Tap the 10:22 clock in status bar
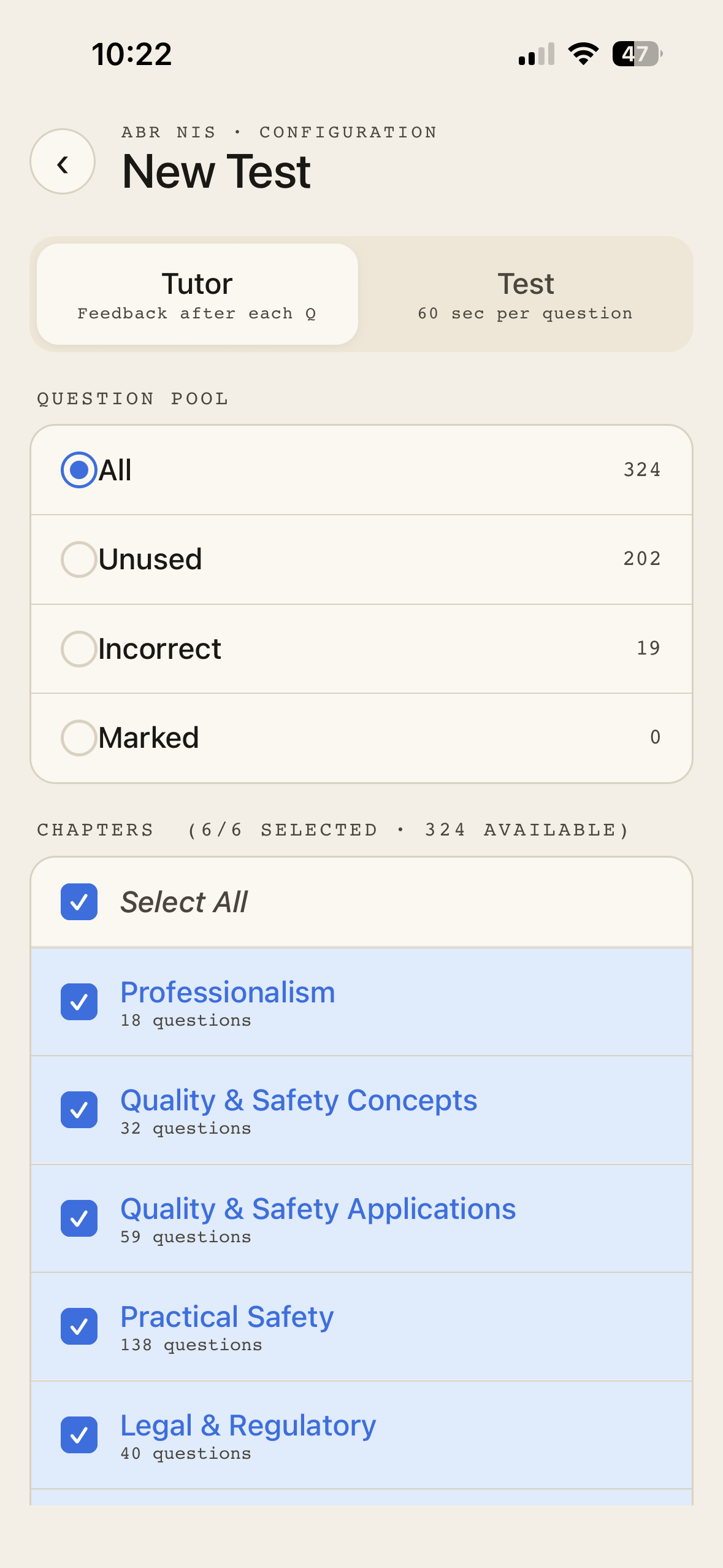Viewport: 723px width, 1568px height. pos(132,54)
